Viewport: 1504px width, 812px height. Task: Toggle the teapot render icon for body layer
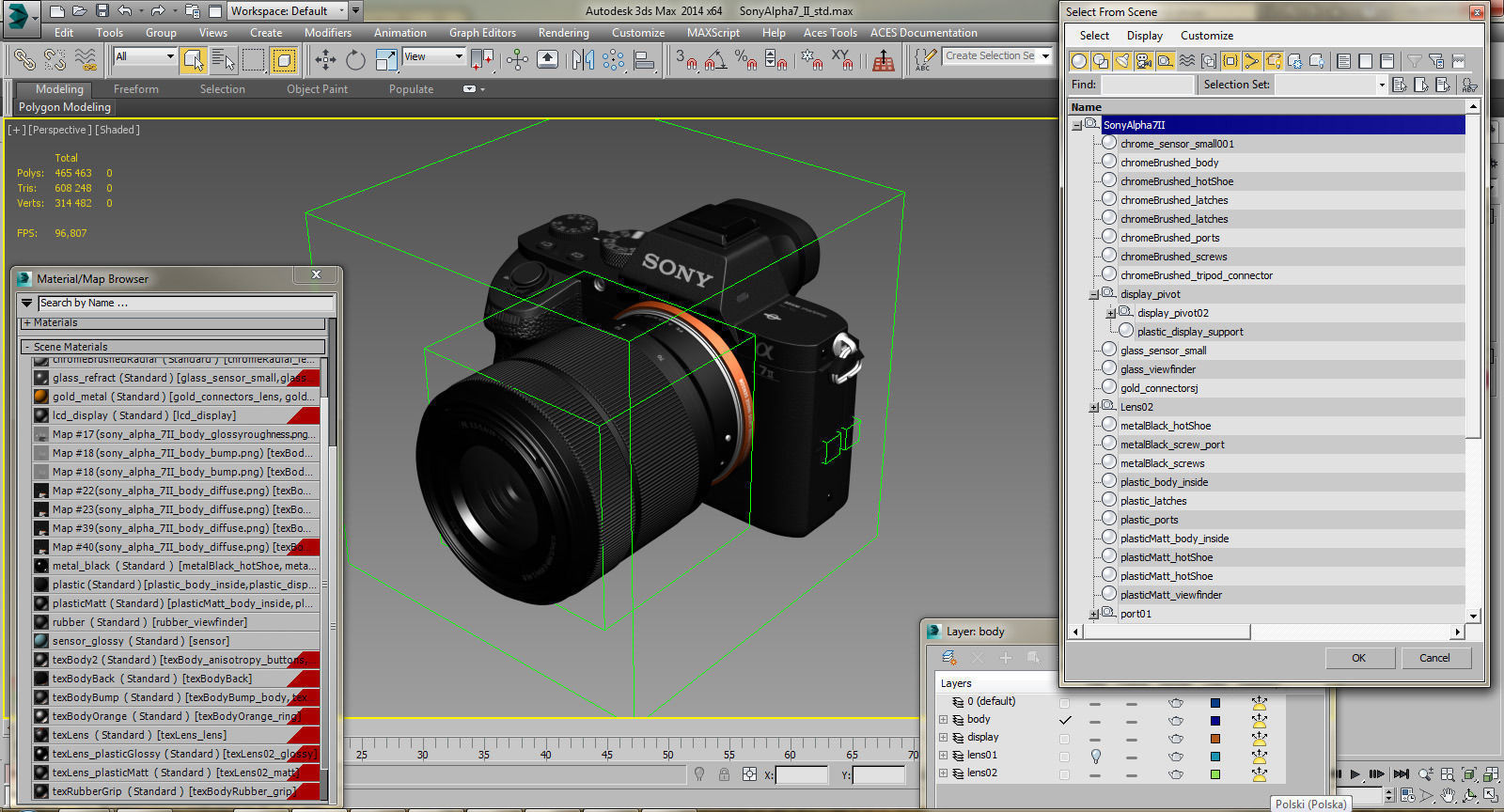pos(1175,720)
